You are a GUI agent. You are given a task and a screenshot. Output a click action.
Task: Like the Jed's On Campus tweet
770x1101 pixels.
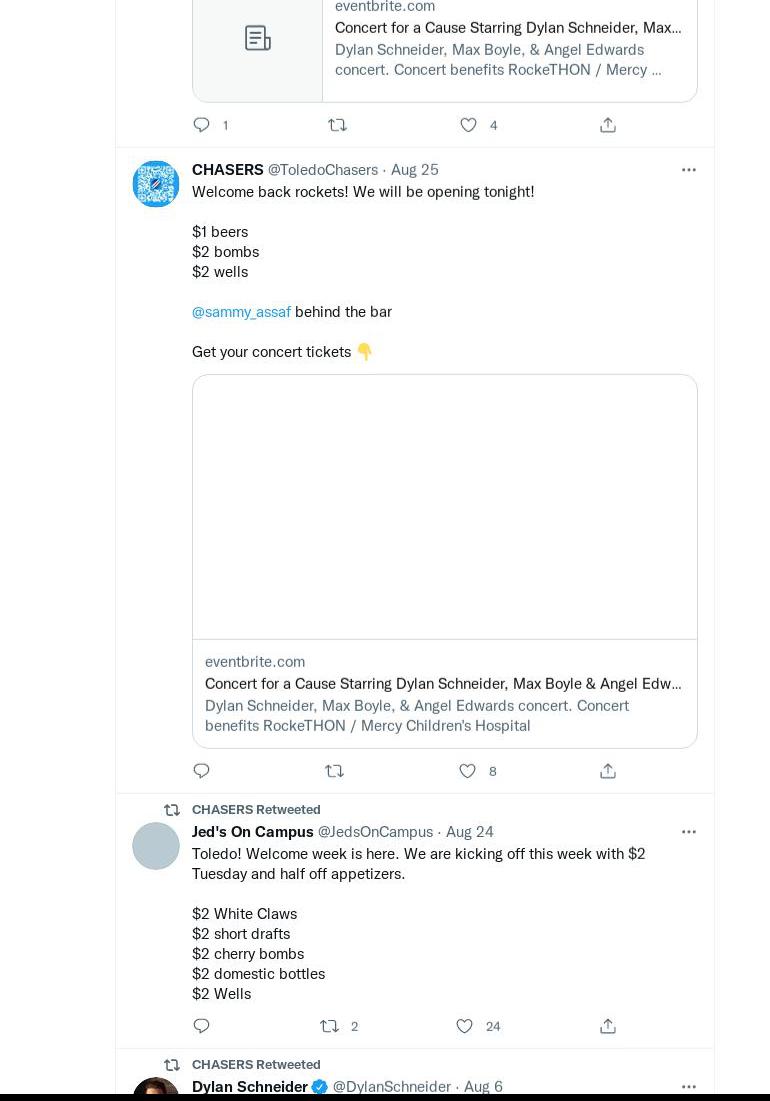coord(465,1026)
